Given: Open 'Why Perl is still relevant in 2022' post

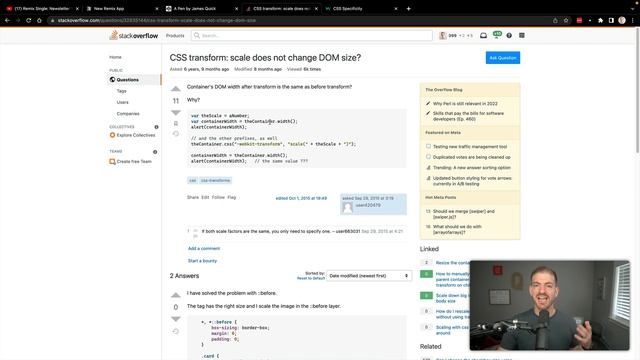Looking at the screenshot, I should 465,104.
